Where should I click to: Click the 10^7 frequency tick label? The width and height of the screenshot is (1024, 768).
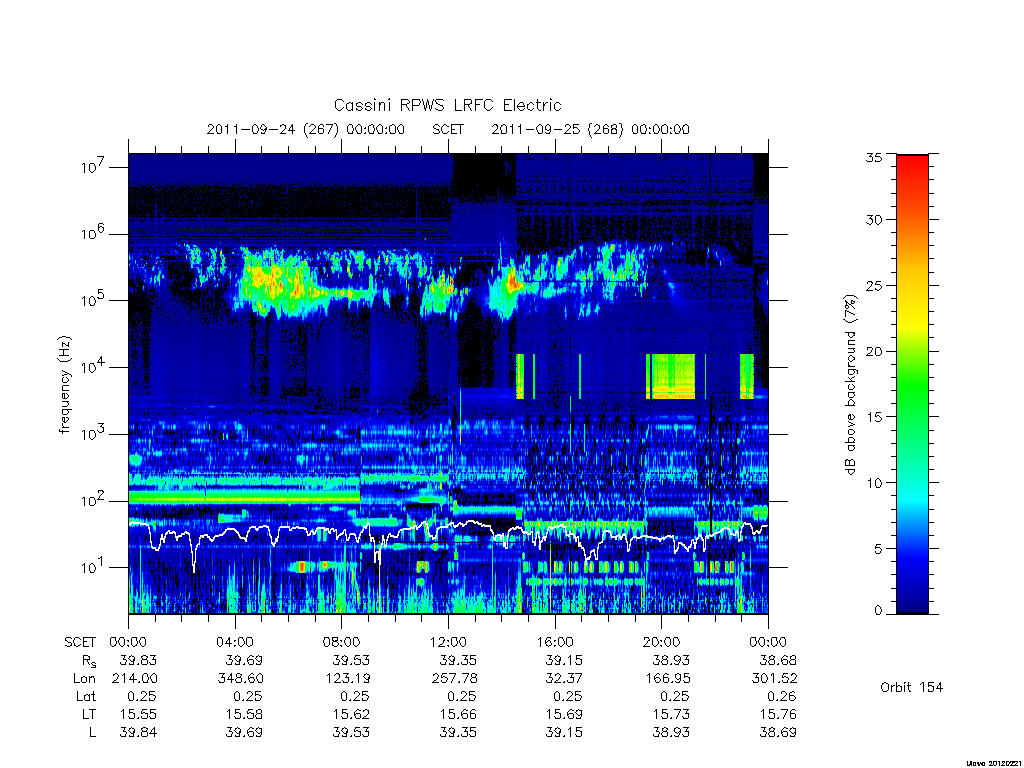pos(94,167)
